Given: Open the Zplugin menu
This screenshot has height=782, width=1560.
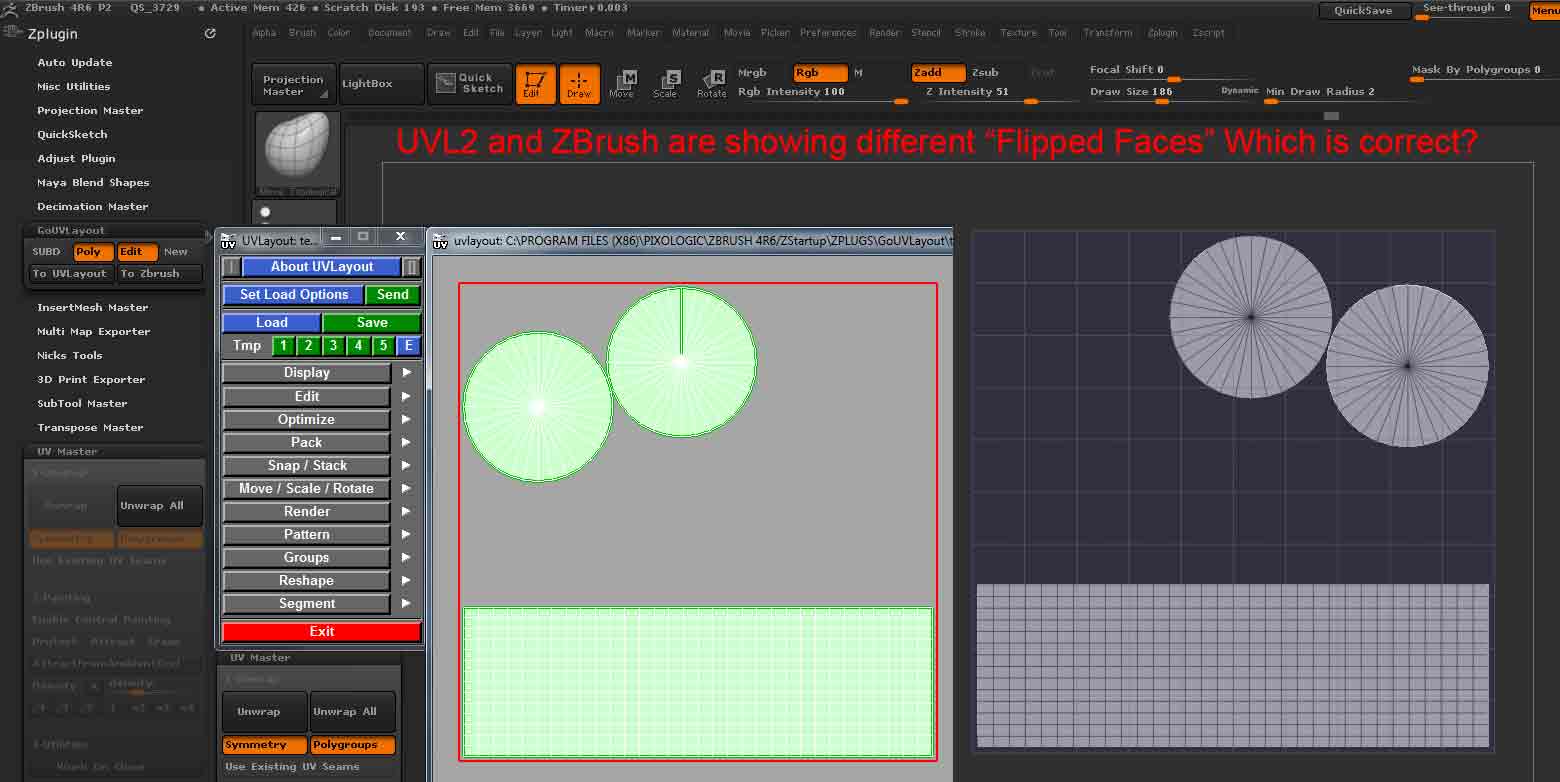Looking at the screenshot, I should 1161,32.
